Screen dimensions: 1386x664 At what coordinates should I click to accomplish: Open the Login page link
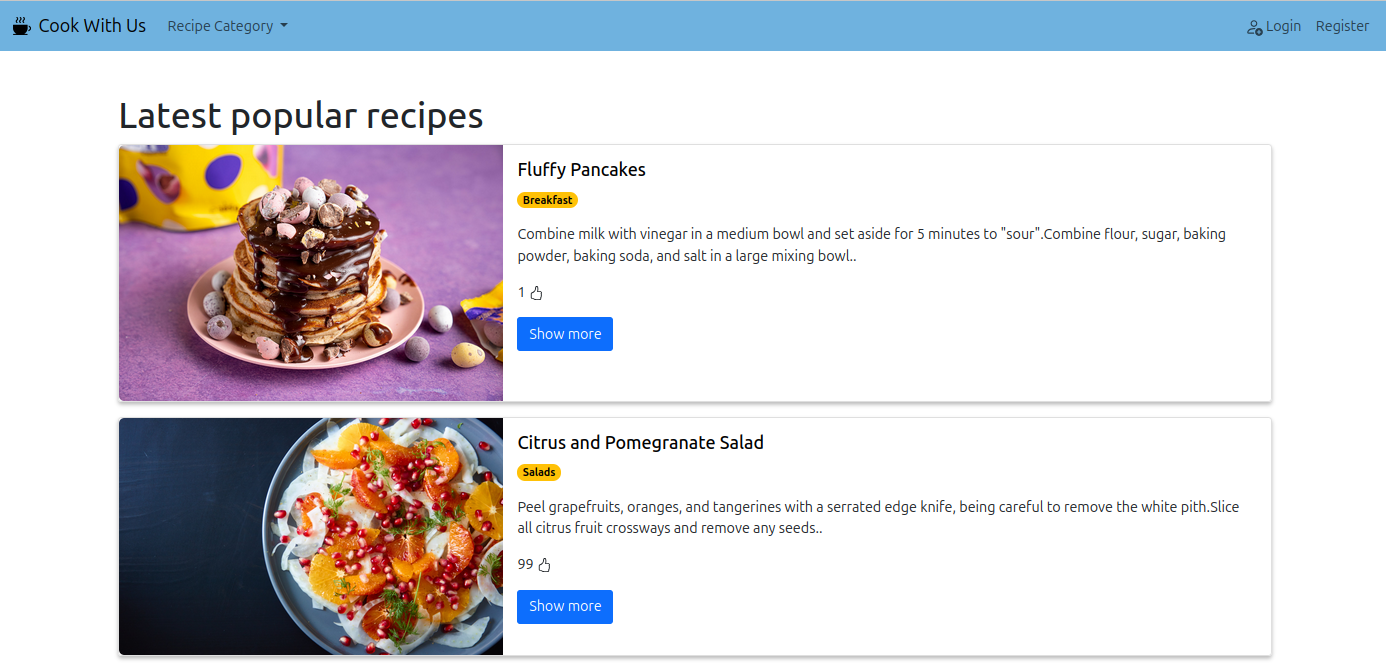pyautogui.click(x=1283, y=26)
